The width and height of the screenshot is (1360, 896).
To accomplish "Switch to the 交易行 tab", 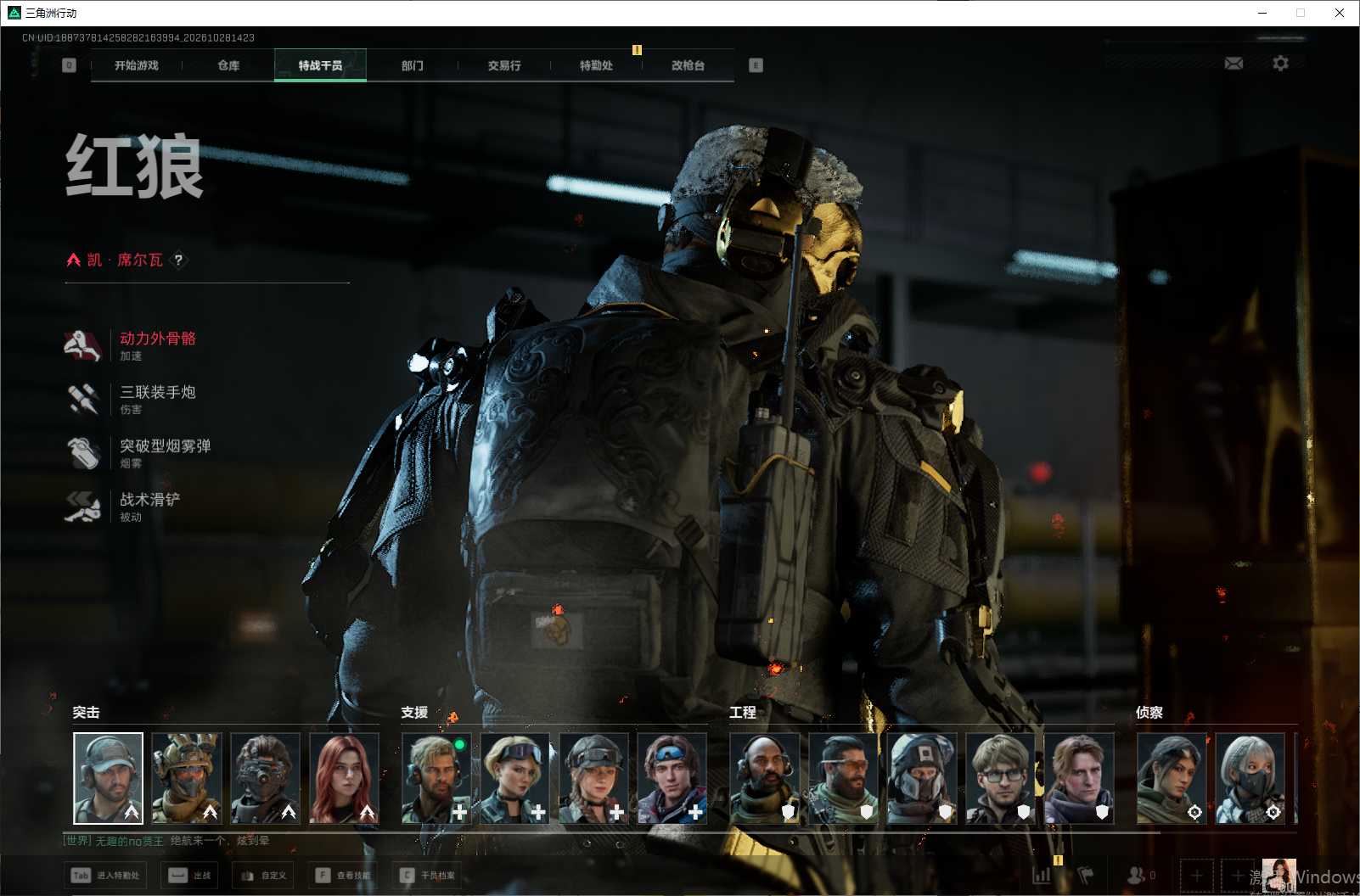I will [x=504, y=65].
